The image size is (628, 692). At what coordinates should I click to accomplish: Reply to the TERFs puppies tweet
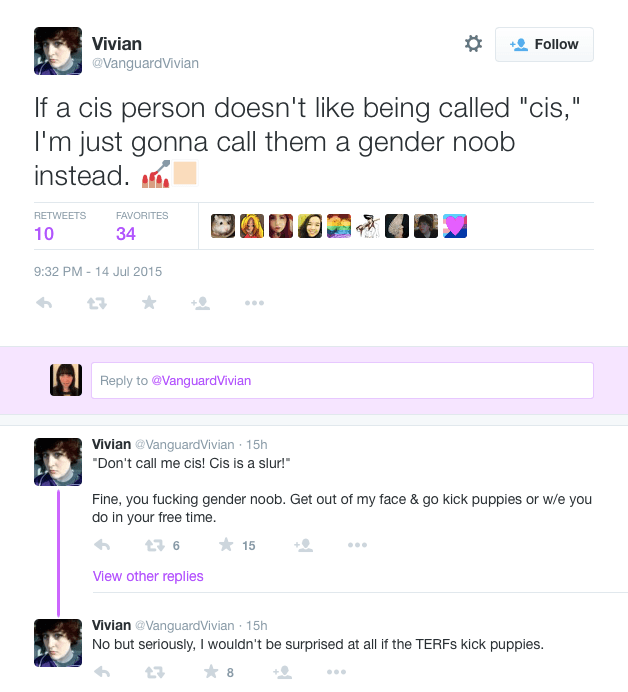102,672
